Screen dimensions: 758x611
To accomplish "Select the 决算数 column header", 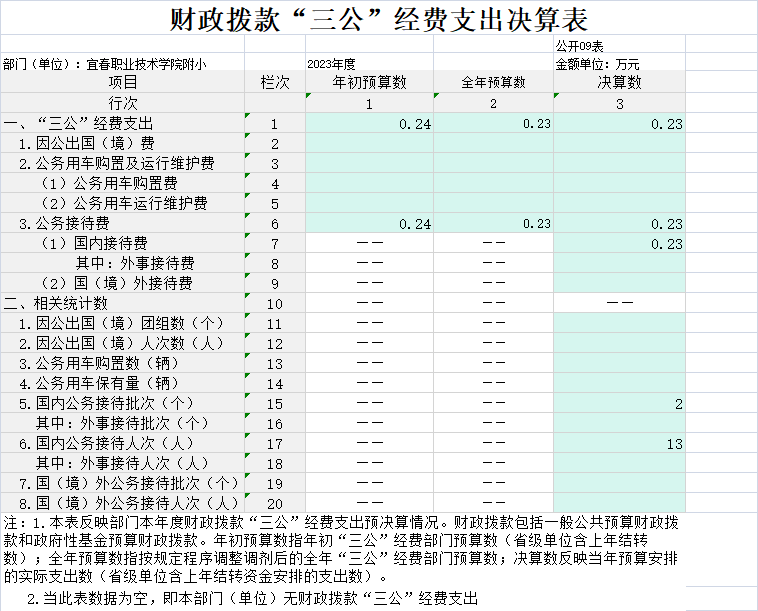I will [619, 82].
